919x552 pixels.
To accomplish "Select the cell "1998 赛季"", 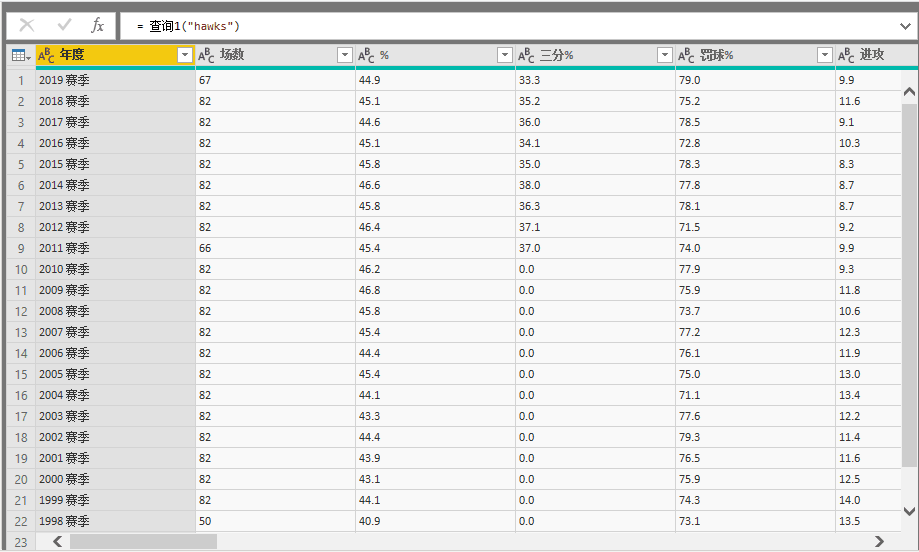I will [115, 522].
